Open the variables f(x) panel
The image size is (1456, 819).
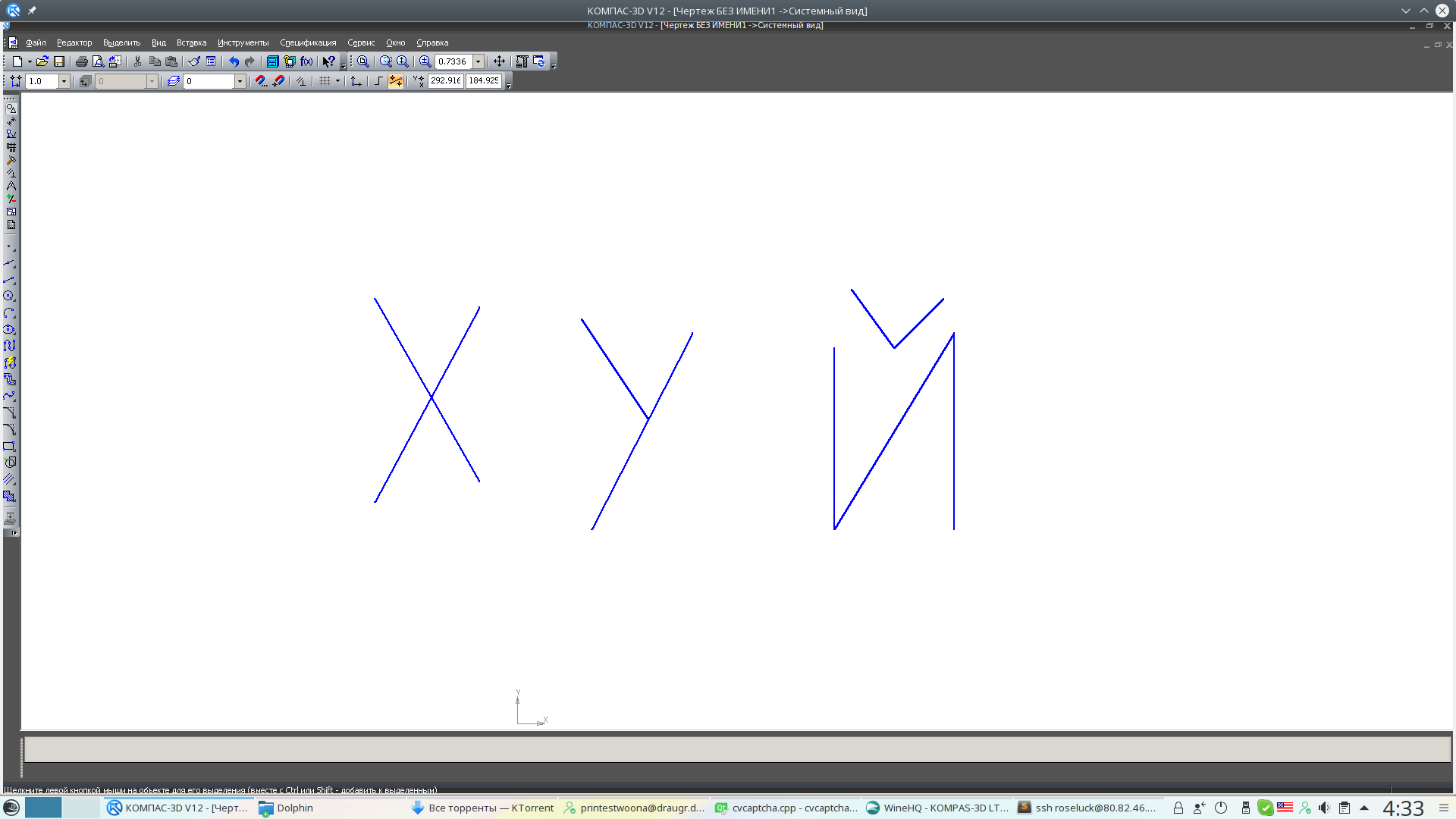click(306, 61)
